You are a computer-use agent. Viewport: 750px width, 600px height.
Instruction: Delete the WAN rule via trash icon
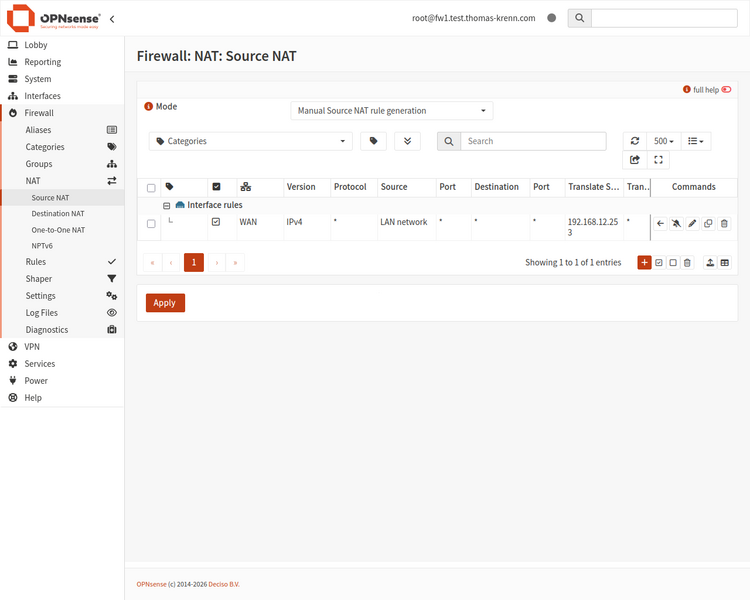click(724, 223)
